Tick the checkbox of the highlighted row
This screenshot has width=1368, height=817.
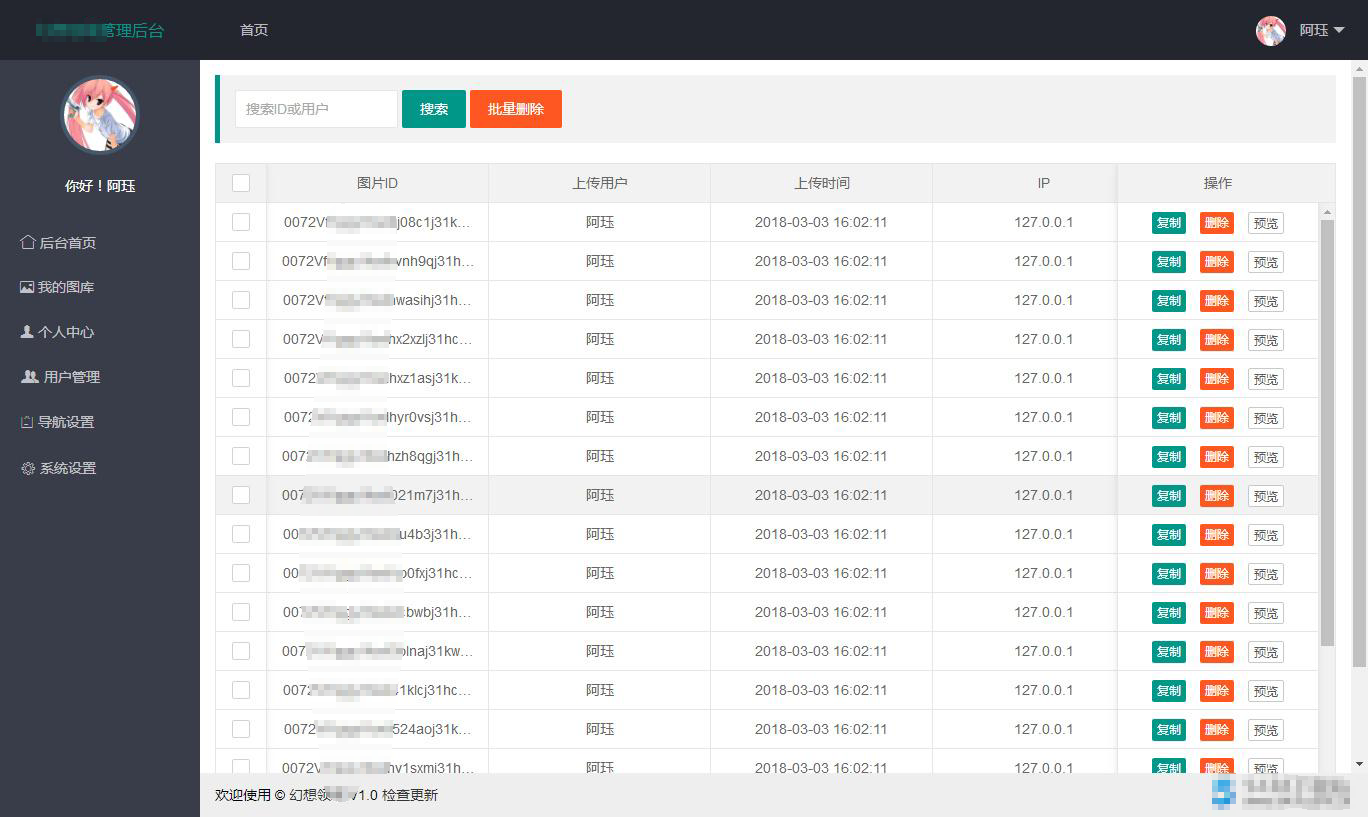click(241, 495)
